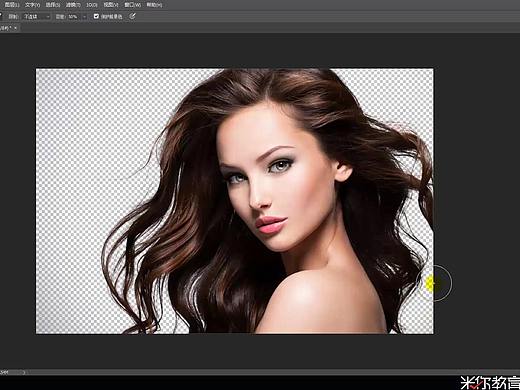
Task: Open the tolerance slider dropdown arrow
Action: pyautogui.click(x=84, y=16)
